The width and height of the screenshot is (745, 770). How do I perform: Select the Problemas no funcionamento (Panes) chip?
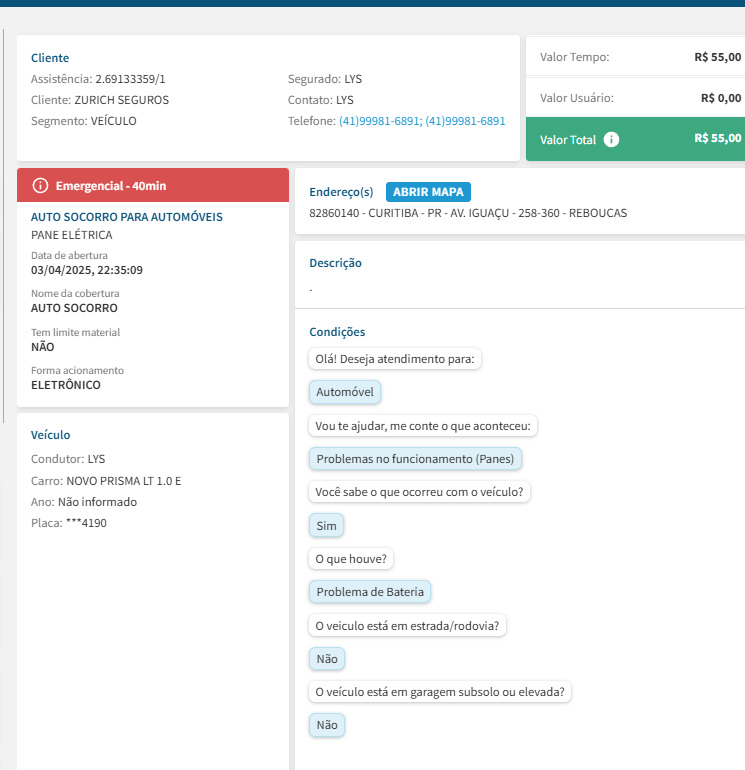[x=415, y=459]
